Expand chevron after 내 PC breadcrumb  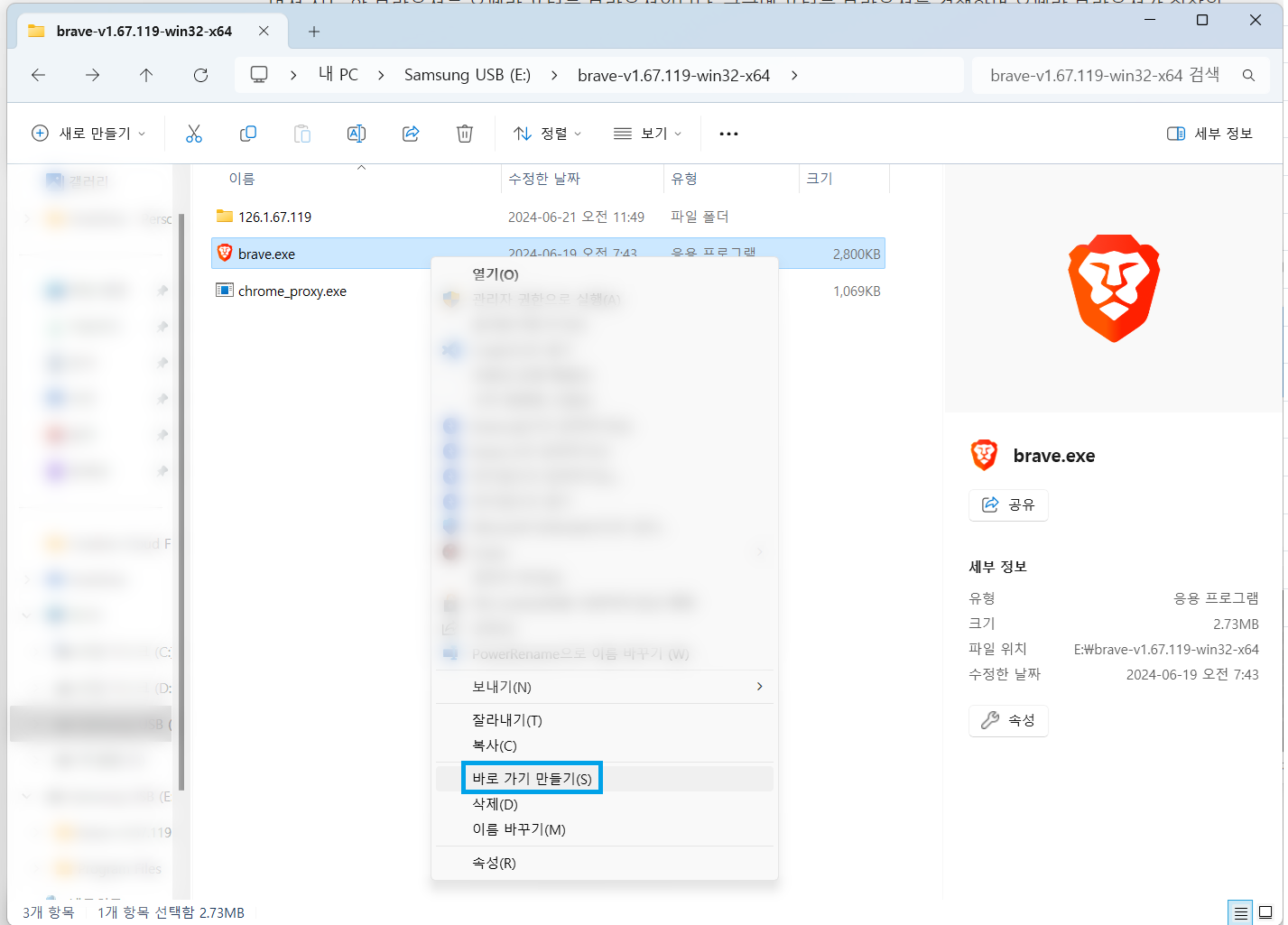(x=381, y=75)
